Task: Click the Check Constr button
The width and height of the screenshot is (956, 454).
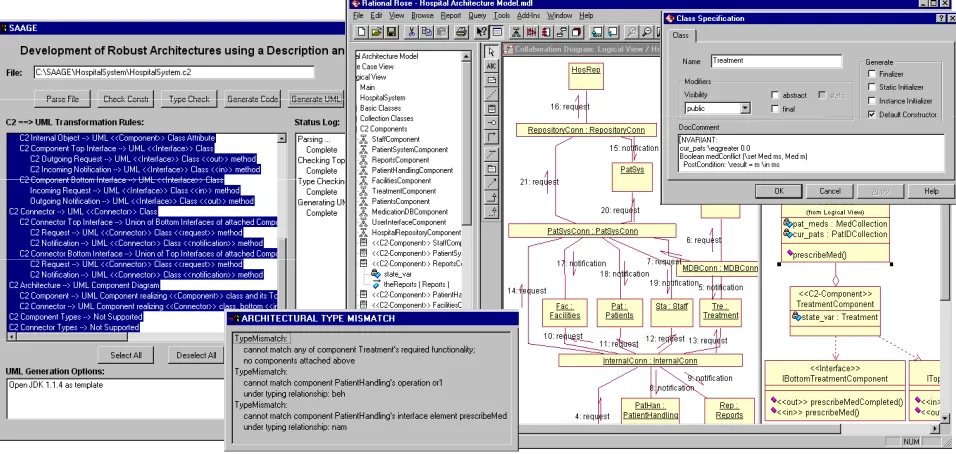Action: pyautogui.click(x=126, y=99)
